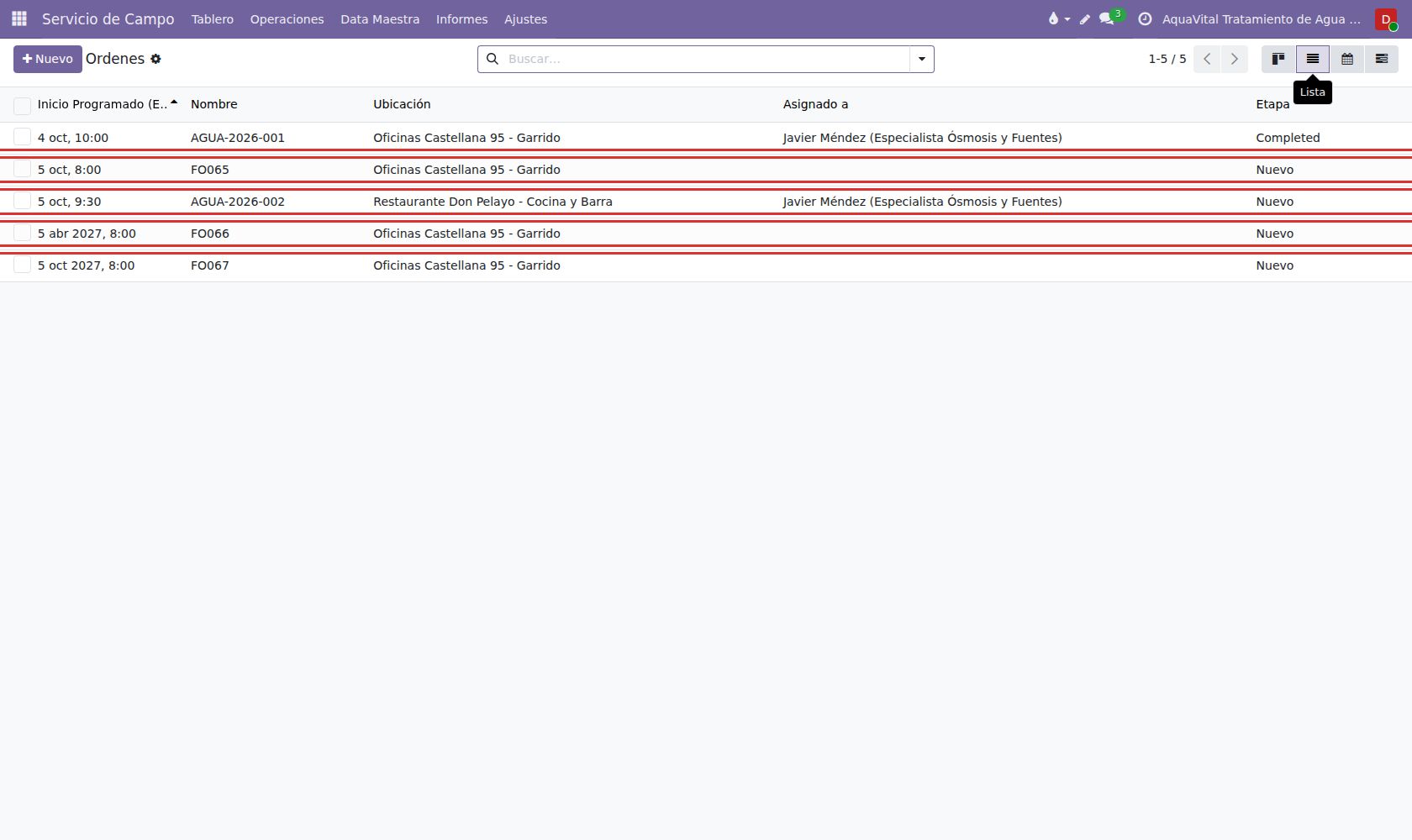The image size is (1412, 840).
Task: Open the Data Maestra menu
Action: click(380, 19)
